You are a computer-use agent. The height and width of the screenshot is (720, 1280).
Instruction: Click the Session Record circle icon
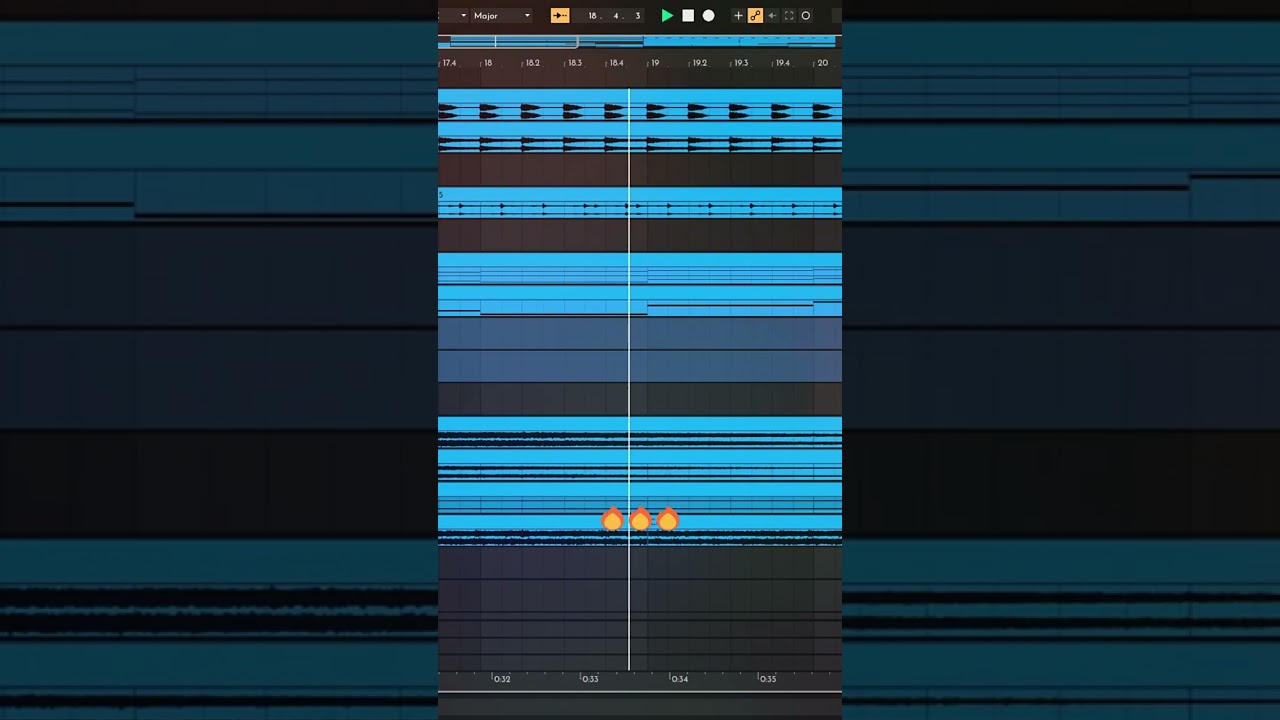[x=806, y=16]
